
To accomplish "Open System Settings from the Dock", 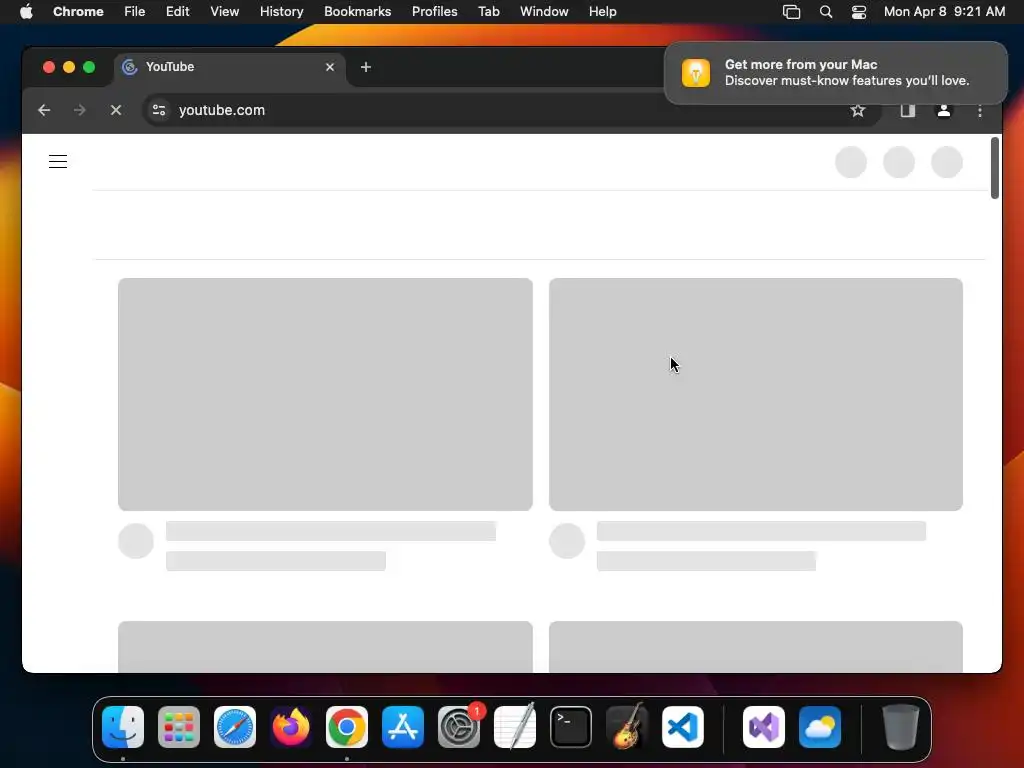I will 459,727.
